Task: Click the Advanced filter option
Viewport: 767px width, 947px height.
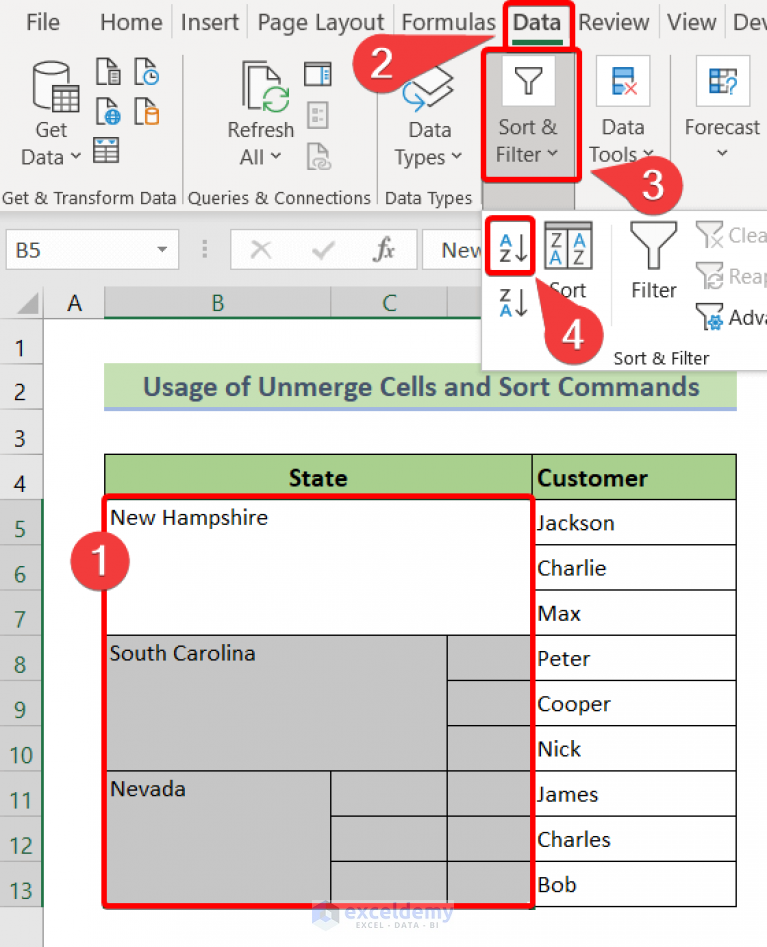Action: pyautogui.click(x=731, y=317)
